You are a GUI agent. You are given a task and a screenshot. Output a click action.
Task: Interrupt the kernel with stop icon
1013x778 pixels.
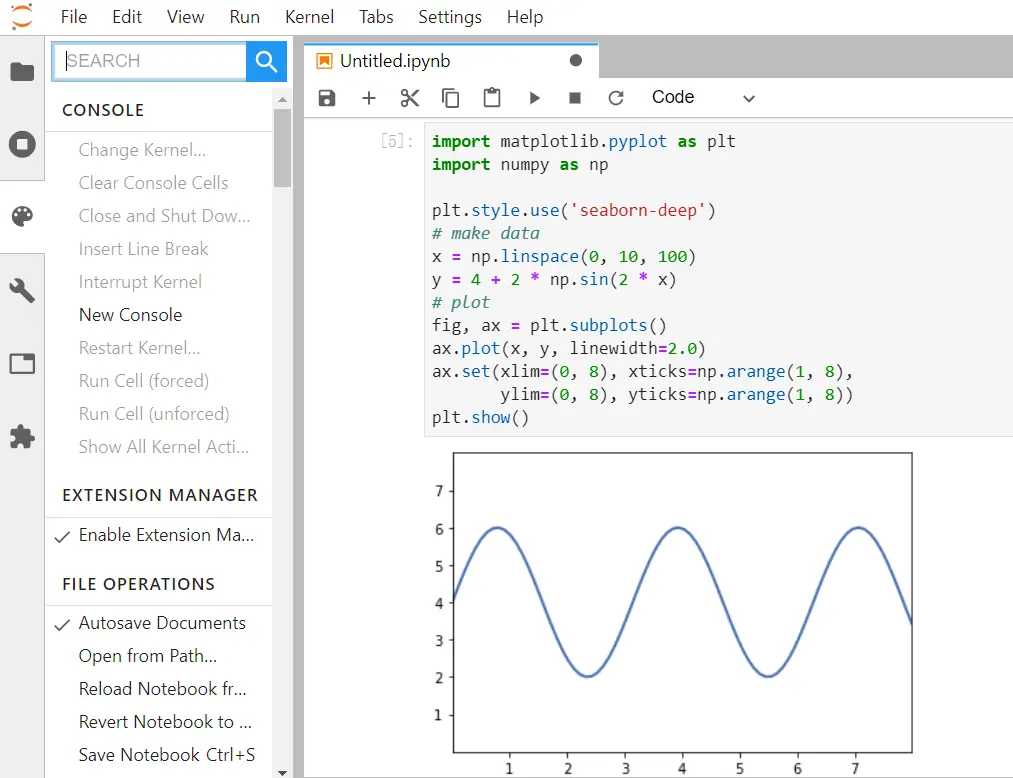(575, 98)
